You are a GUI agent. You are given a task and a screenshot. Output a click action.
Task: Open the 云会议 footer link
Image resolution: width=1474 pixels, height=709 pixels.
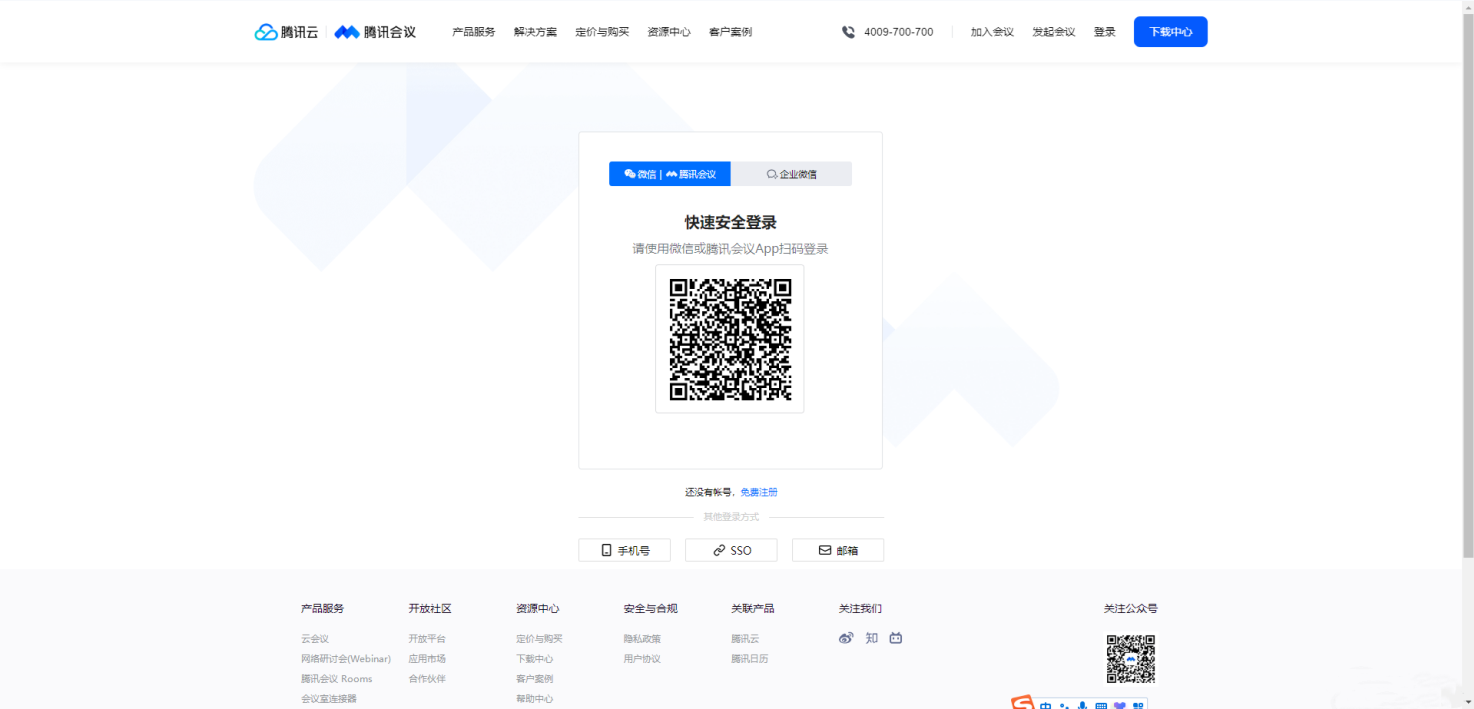[x=315, y=639]
